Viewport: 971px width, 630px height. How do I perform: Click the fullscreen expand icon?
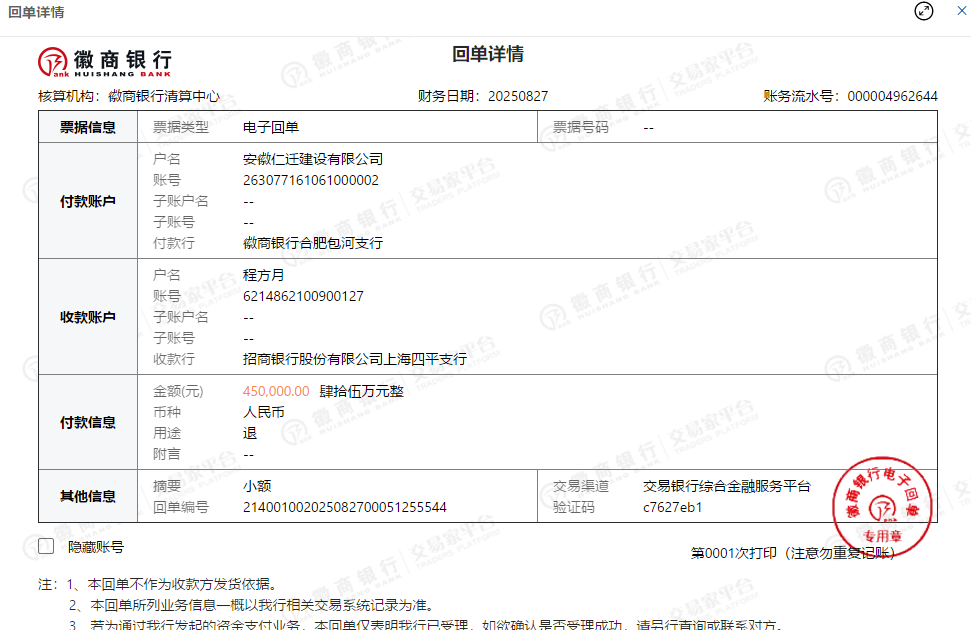924,11
